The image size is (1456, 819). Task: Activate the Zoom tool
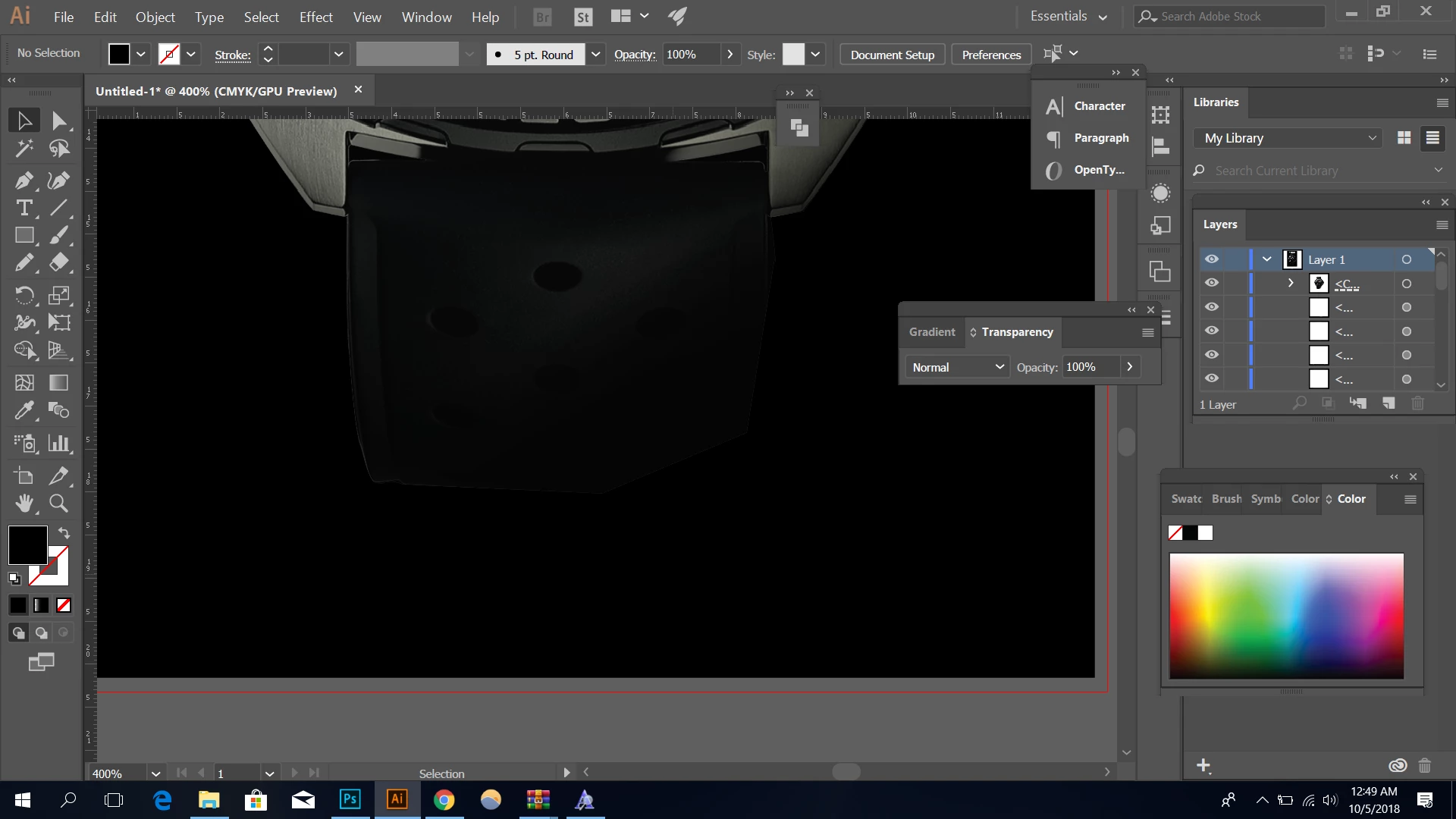click(58, 503)
